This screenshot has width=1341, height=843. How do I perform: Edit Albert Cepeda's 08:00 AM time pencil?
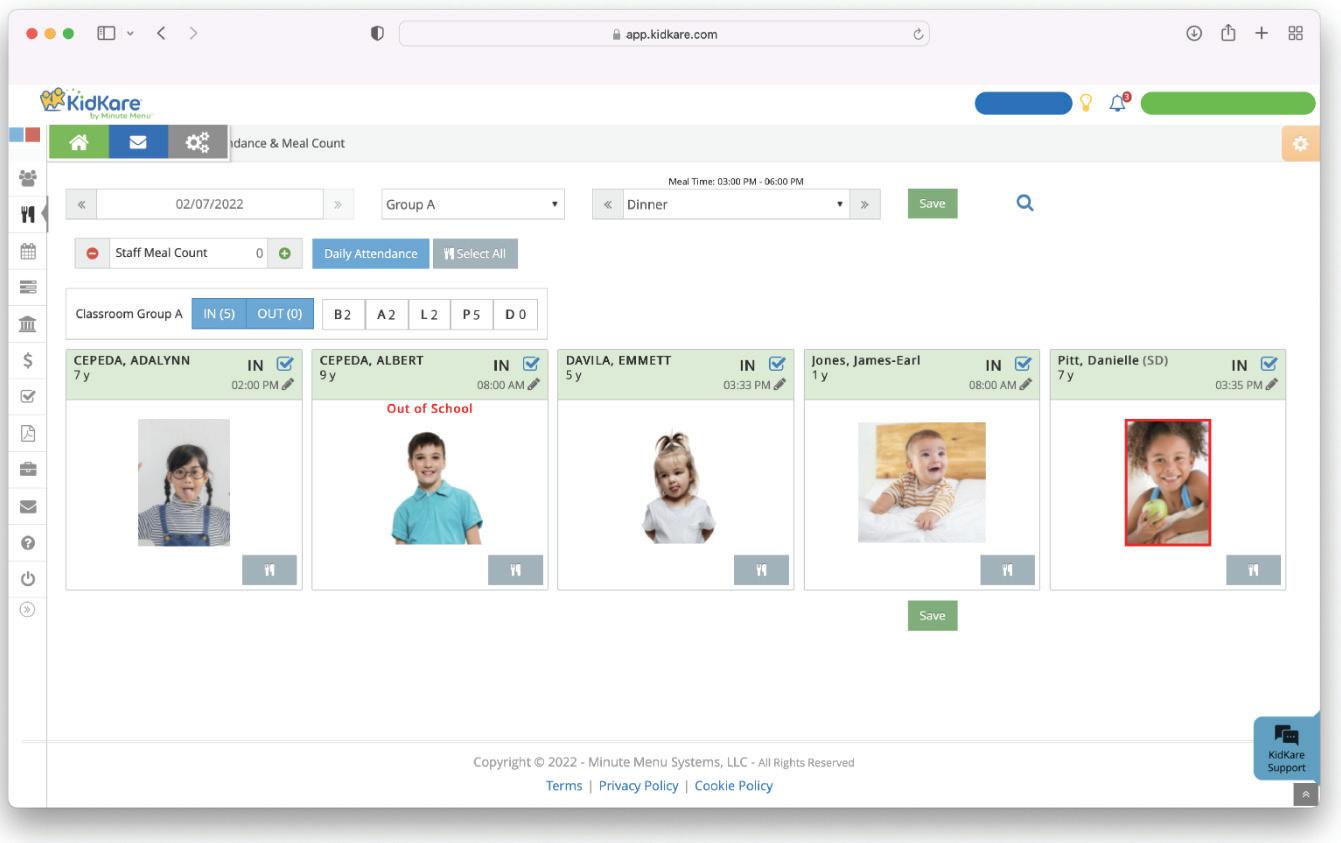click(534, 384)
